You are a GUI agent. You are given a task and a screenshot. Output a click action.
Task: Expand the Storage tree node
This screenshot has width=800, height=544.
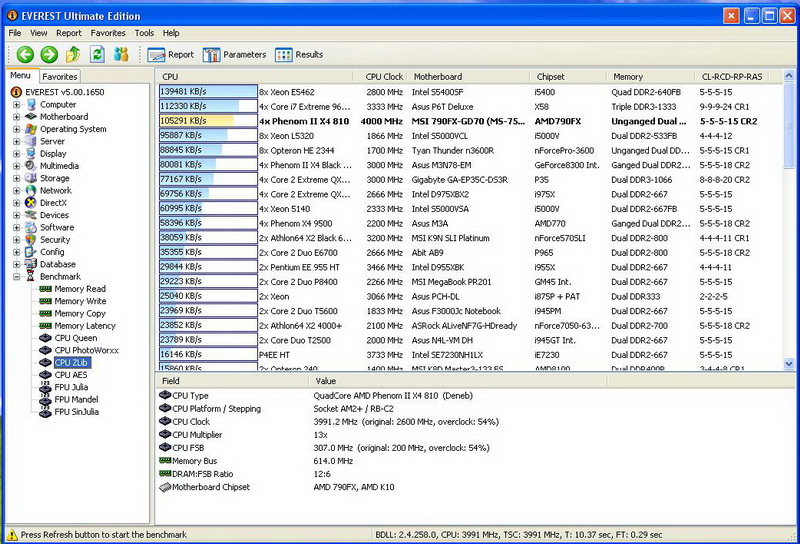pyautogui.click(x=16, y=178)
